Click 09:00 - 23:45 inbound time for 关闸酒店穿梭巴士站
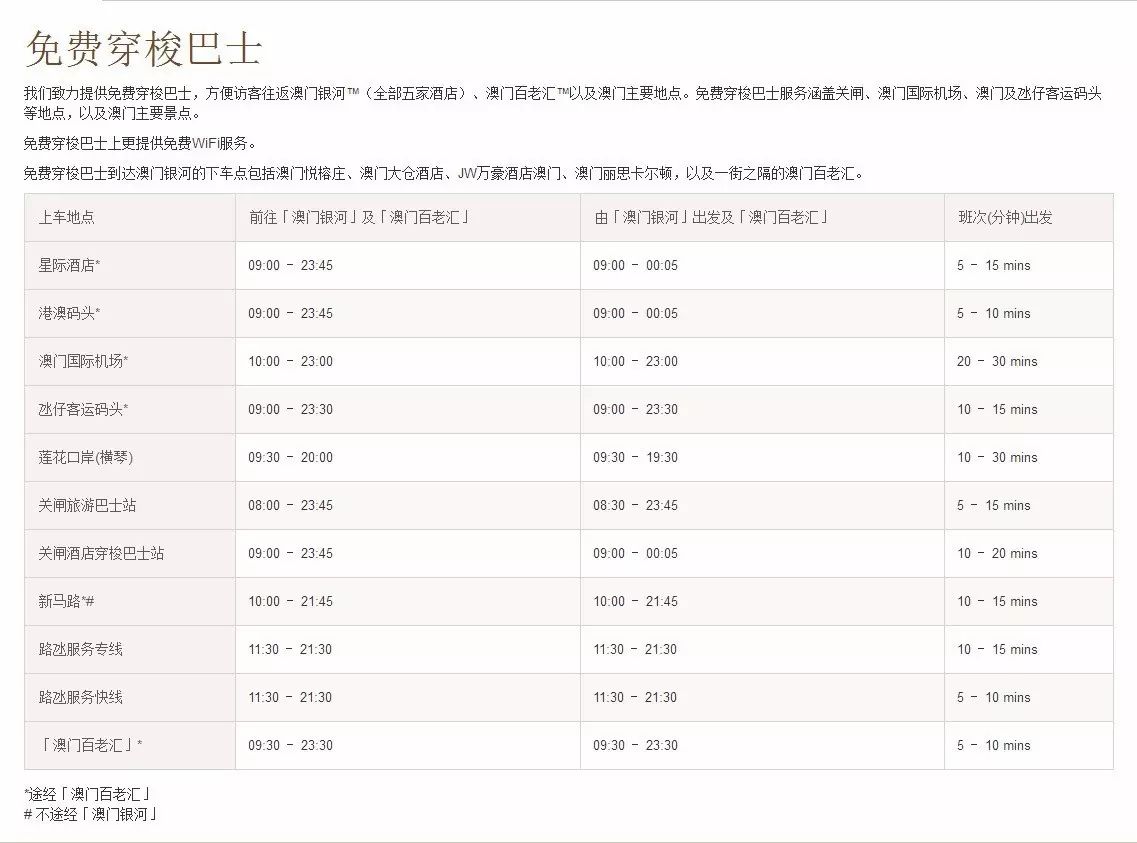 [x=290, y=553]
